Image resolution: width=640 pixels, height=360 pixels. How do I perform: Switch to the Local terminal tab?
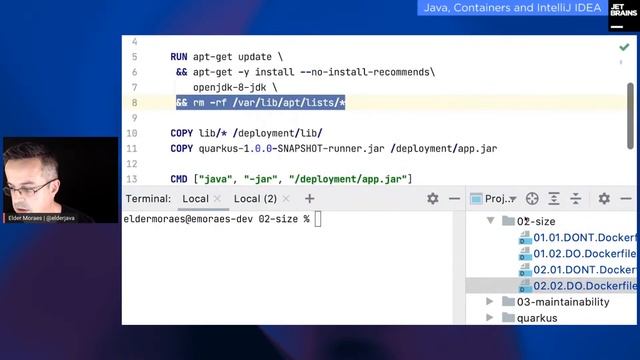195,199
